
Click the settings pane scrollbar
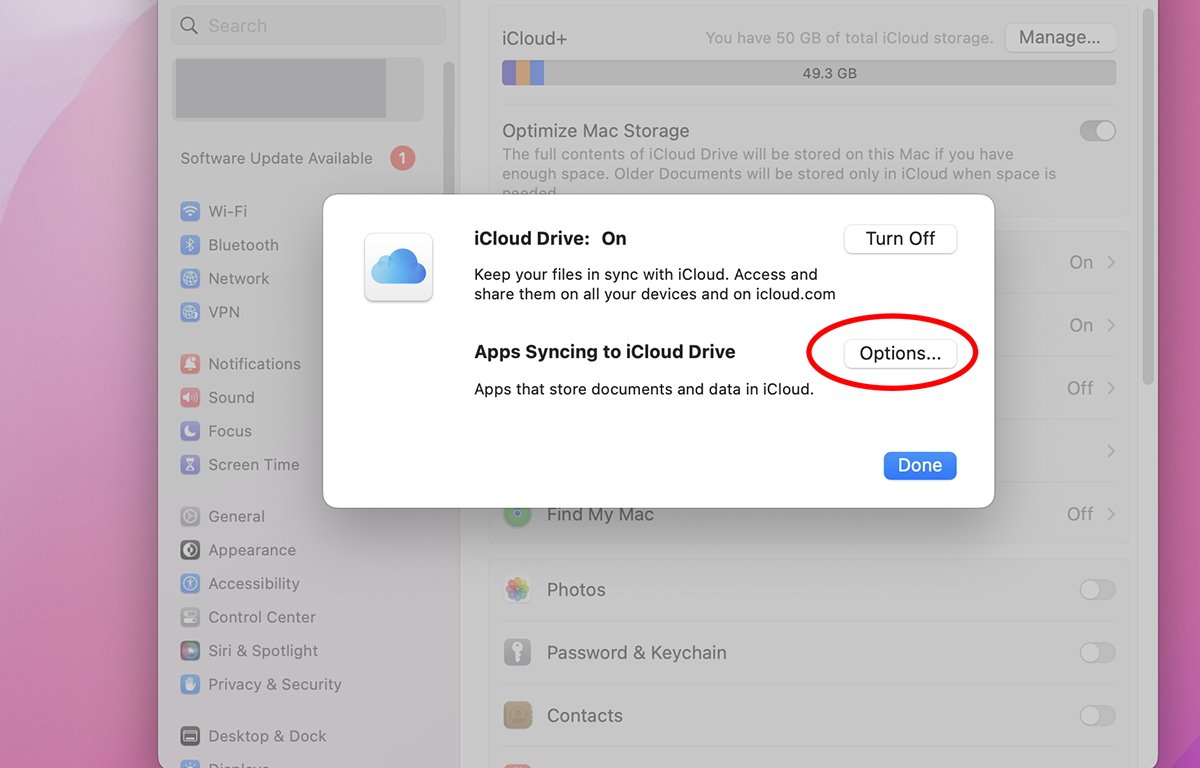(1147, 198)
